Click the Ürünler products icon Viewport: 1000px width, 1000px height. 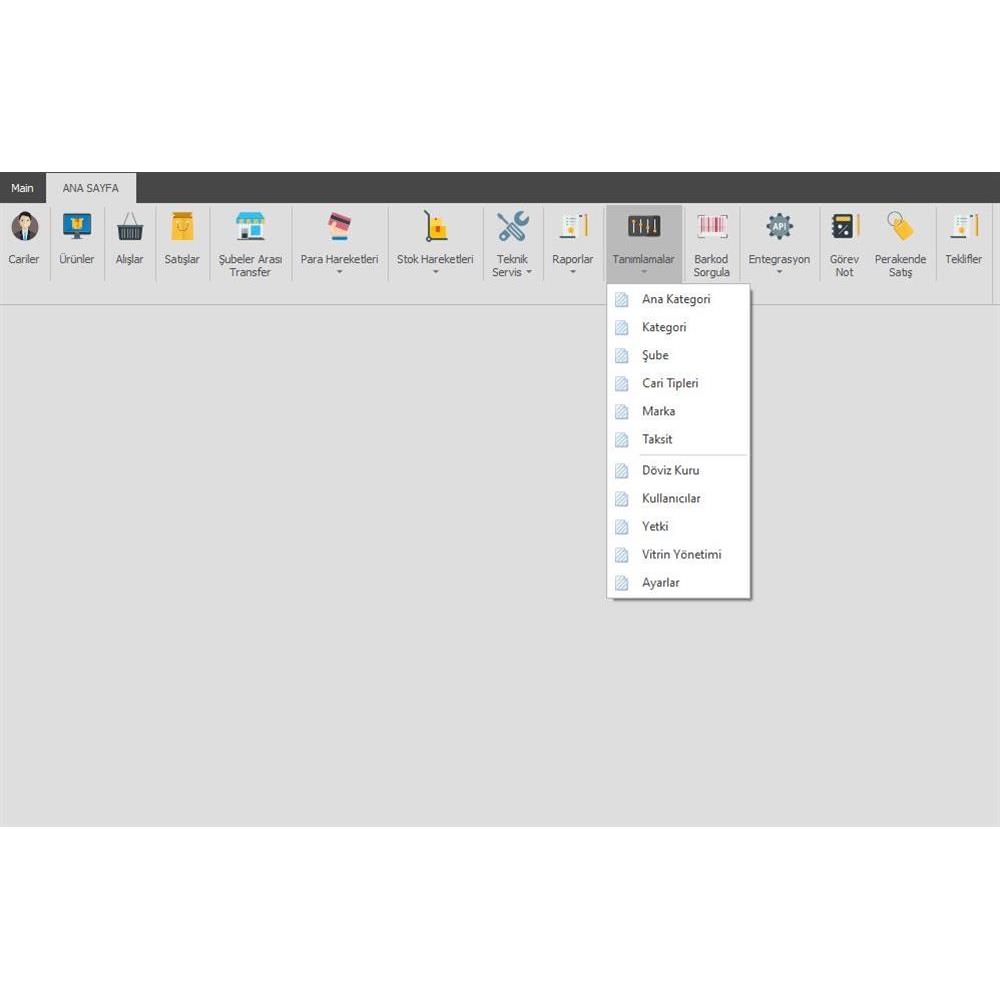[x=77, y=228]
